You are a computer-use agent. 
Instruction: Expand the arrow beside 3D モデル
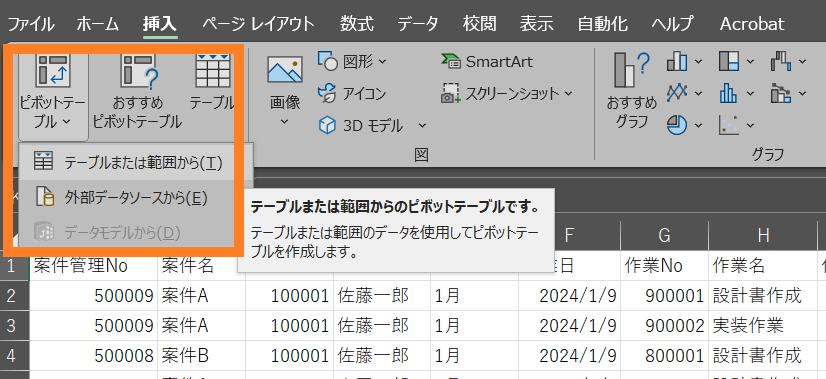[x=422, y=126]
